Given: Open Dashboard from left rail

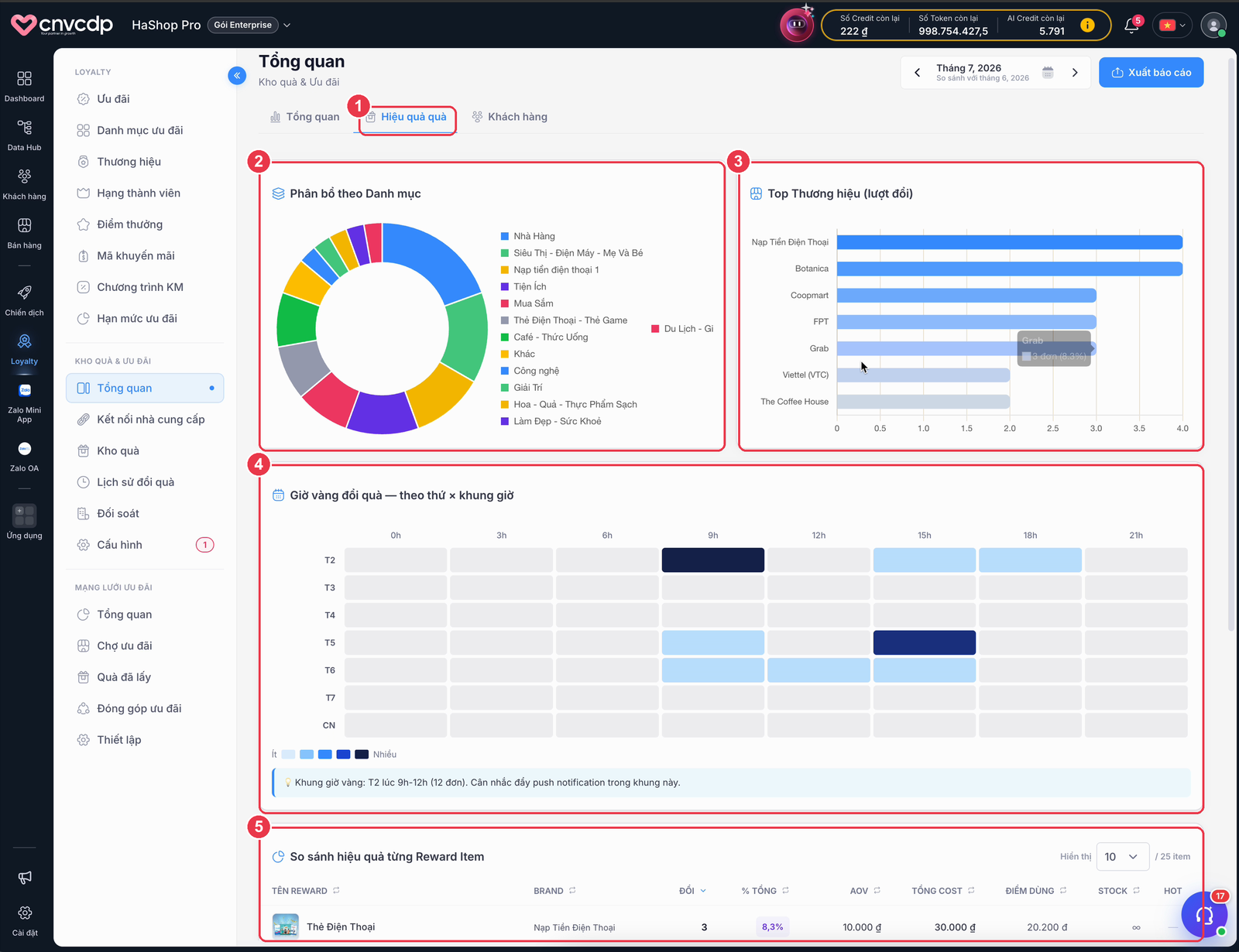Looking at the screenshot, I should (x=24, y=86).
